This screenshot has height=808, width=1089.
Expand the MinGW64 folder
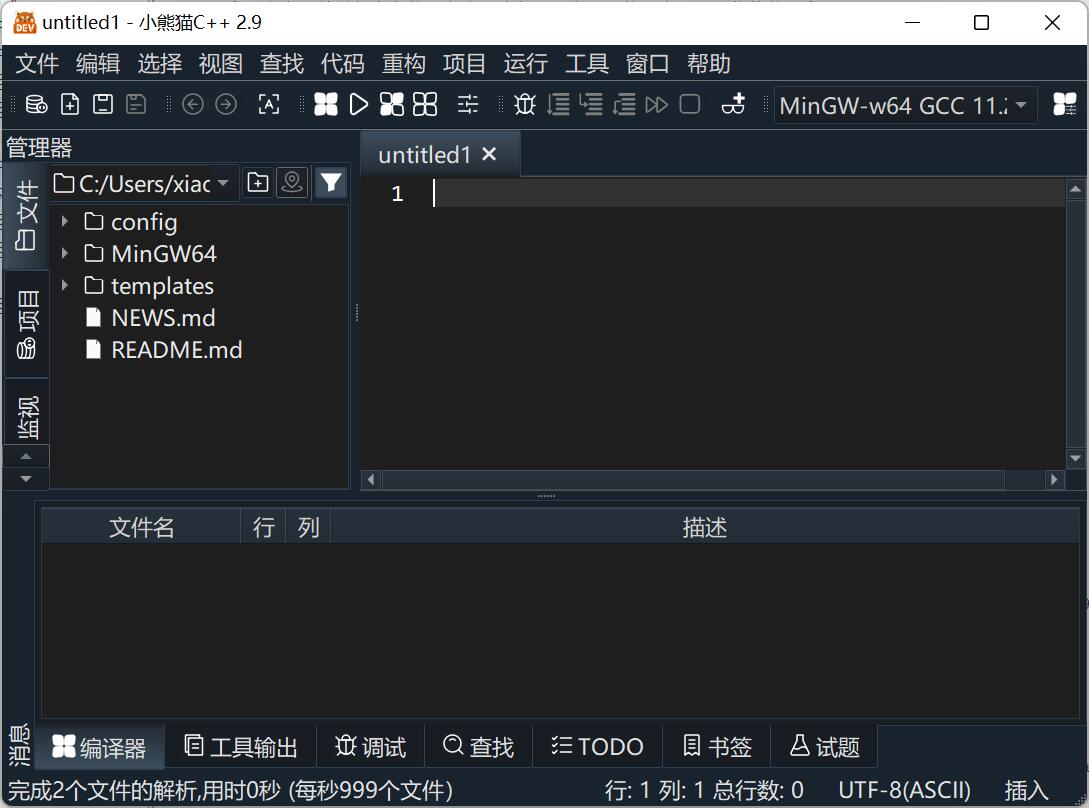click(x=65, y=253)
